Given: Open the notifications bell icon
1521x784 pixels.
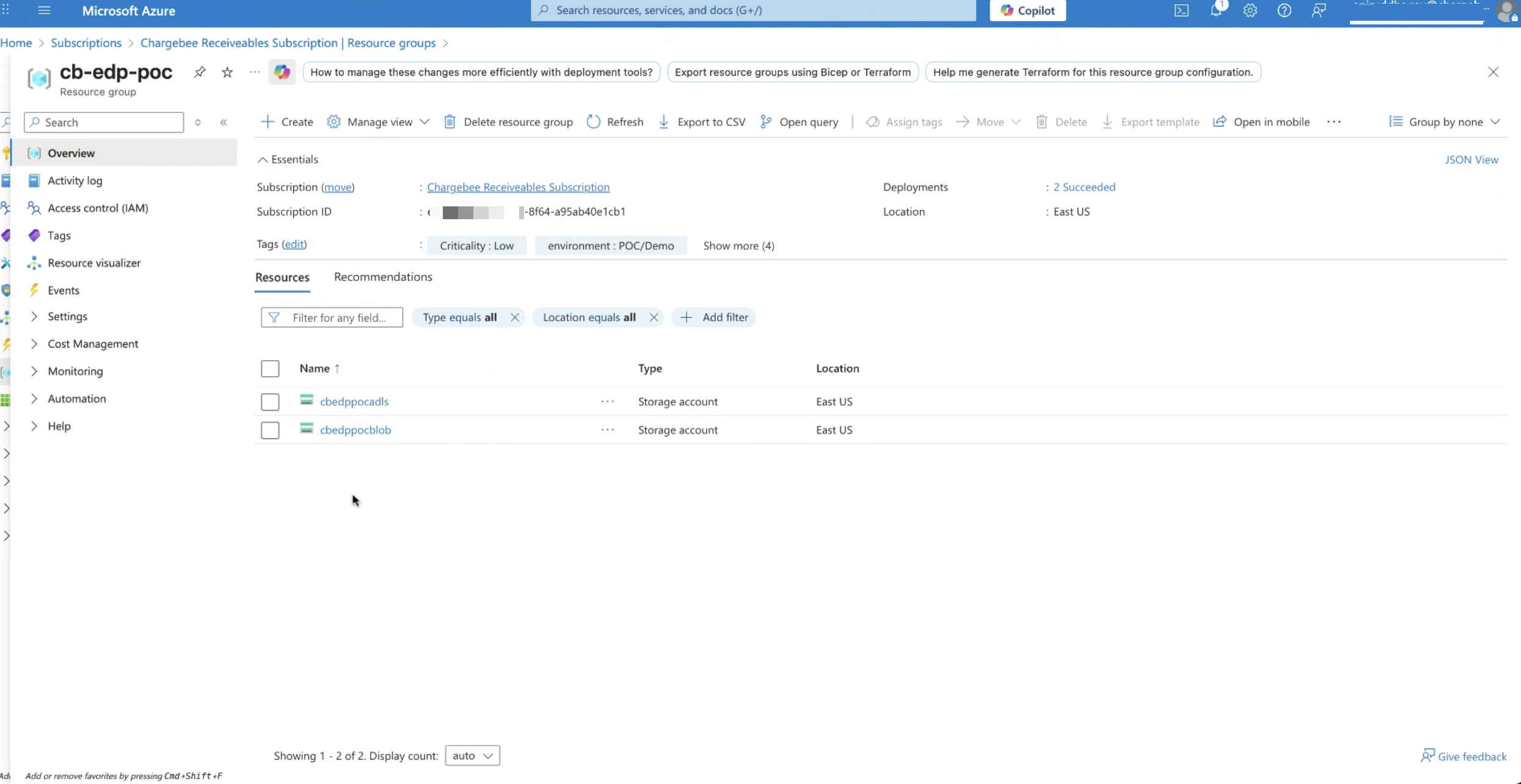Looking at the screenshot, I should 1216,10.
